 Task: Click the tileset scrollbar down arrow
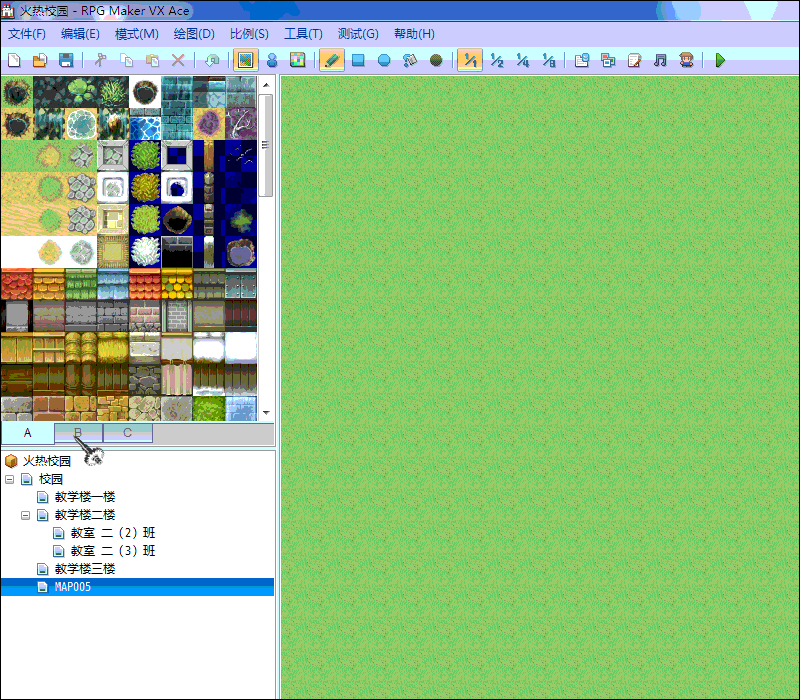tap(266, 413)
